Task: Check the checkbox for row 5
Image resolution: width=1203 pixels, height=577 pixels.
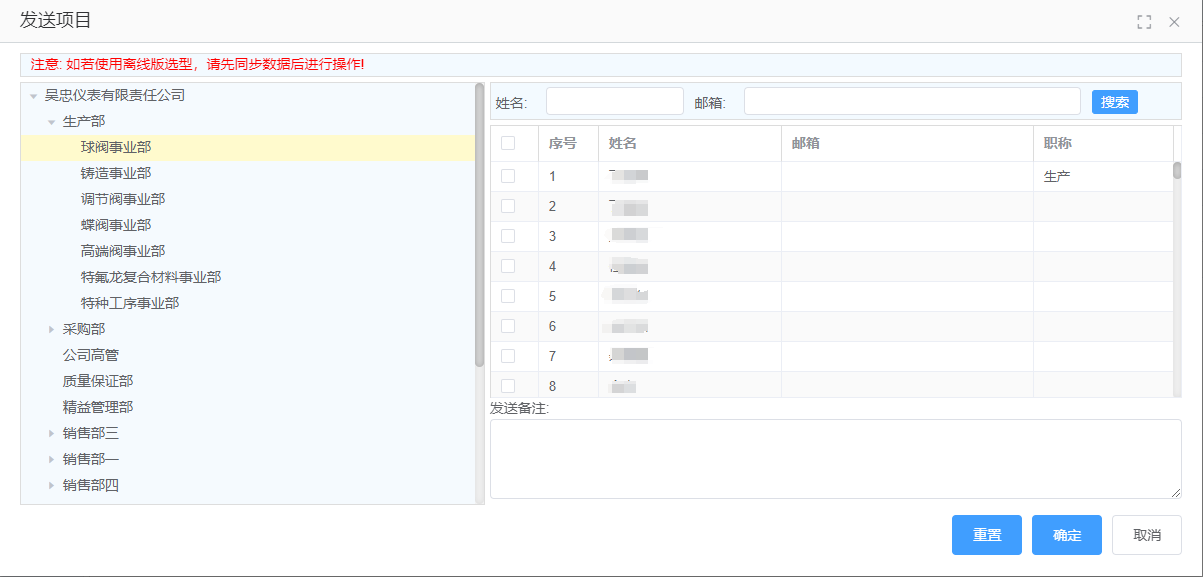Action: (x=508, y=296)
